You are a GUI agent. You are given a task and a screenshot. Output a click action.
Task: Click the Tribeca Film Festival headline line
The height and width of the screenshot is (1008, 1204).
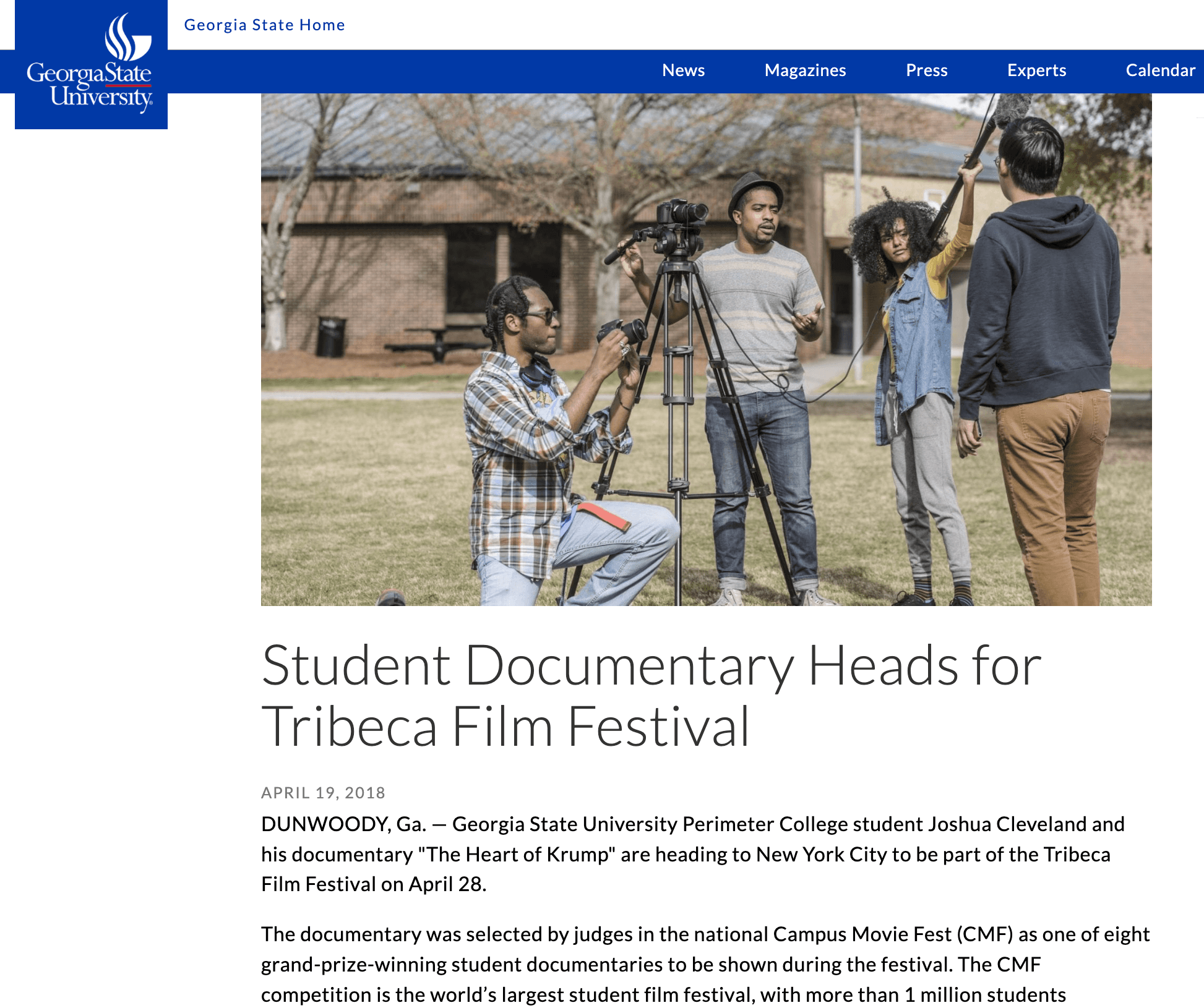[505, 727]
